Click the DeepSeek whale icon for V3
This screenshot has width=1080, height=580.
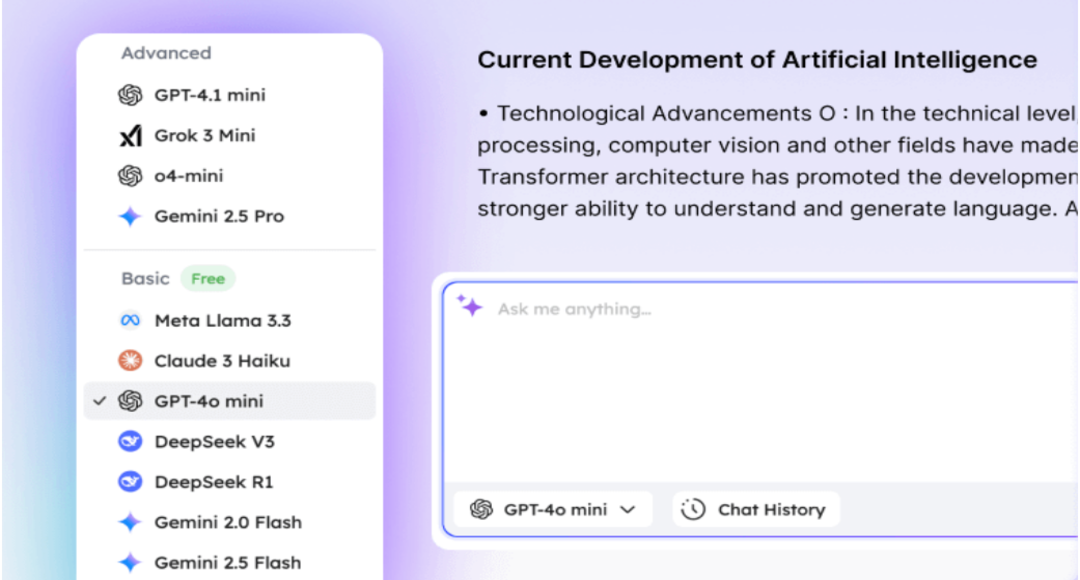[130, 442]
